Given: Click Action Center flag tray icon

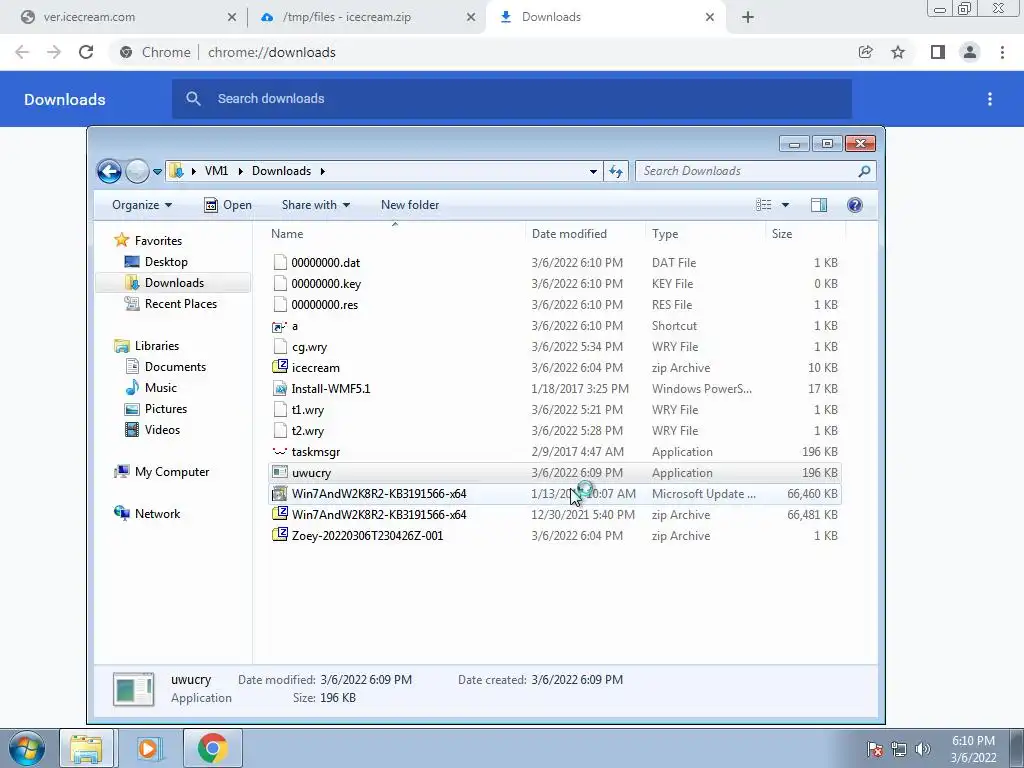Looking at the screenshot, I should pos(875,749).
